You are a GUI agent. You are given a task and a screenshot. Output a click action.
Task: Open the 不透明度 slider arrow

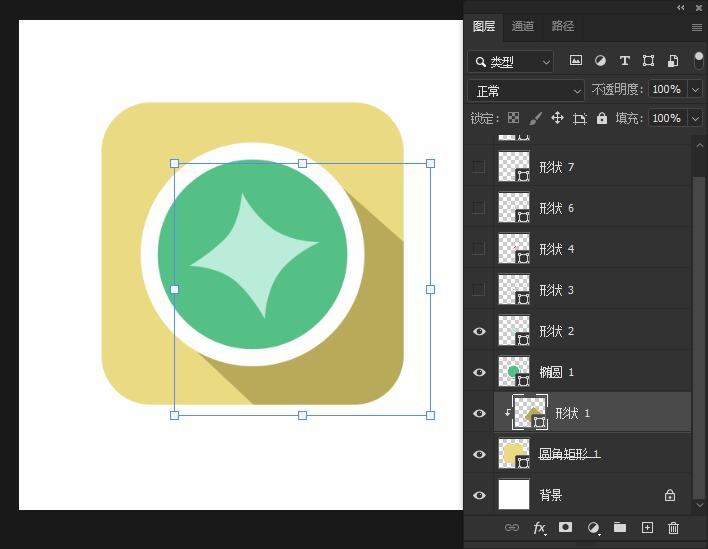(695, 89)
